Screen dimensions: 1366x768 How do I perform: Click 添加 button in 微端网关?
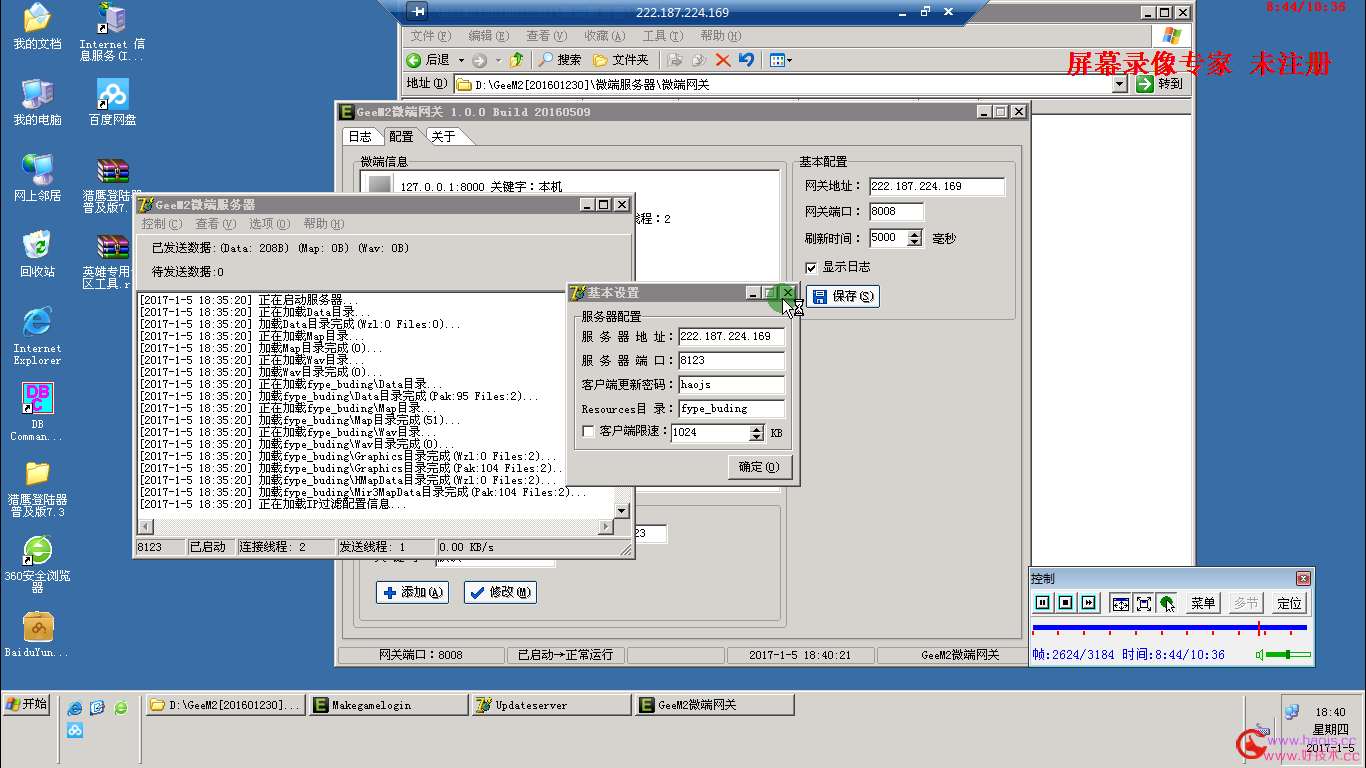pyautogui.click(x=413, y=592)
